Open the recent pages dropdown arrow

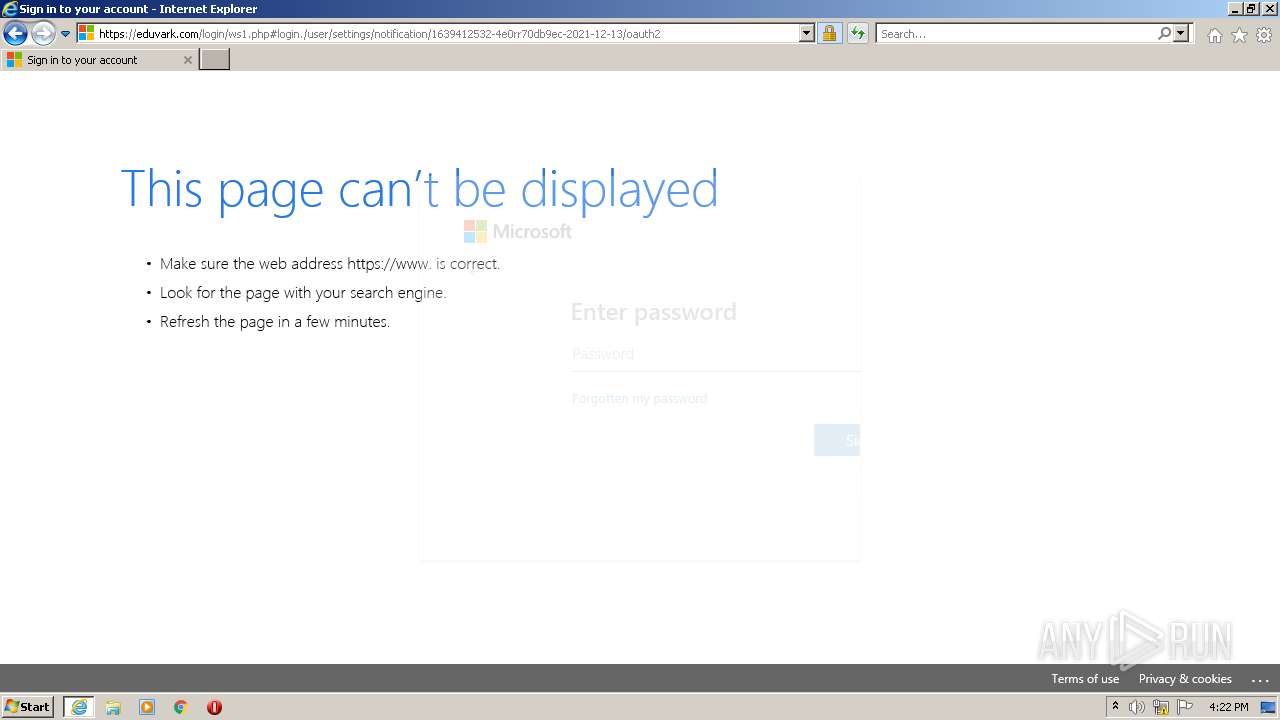tap(65, 34)
